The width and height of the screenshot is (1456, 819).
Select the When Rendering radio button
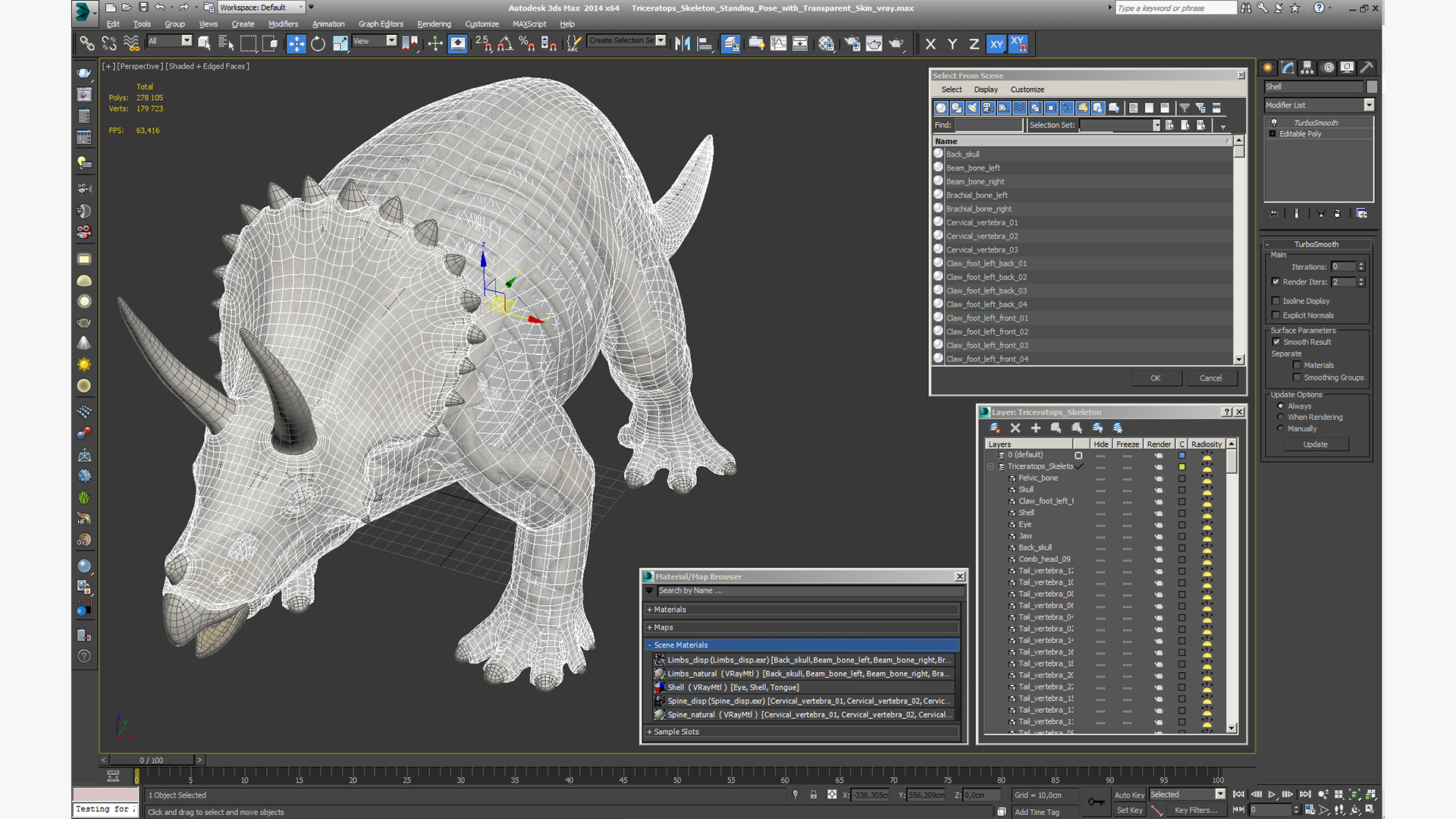(1281, 417)
